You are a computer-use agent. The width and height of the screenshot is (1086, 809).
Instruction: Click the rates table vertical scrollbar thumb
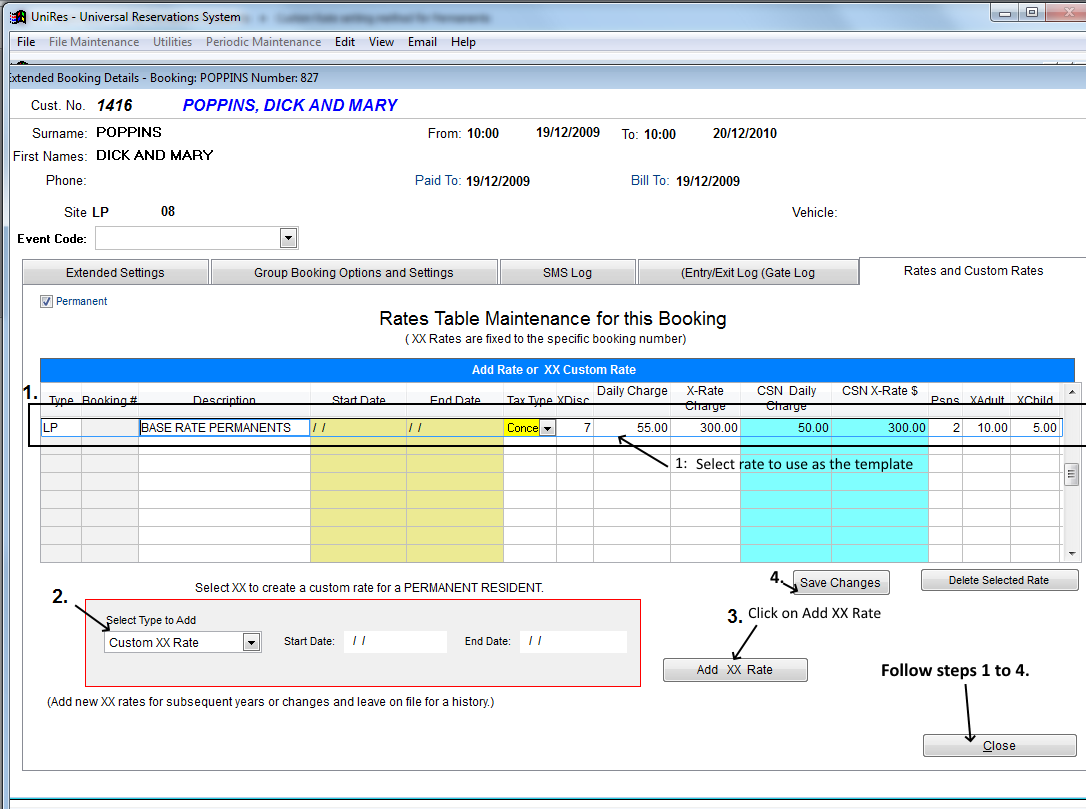(x=1071, y=474)
